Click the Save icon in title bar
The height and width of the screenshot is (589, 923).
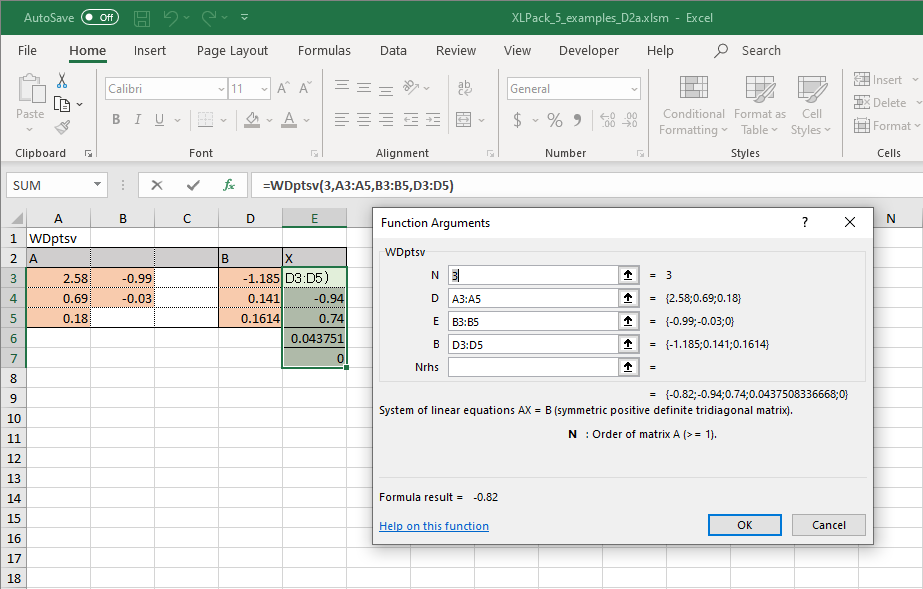point(142,18)
